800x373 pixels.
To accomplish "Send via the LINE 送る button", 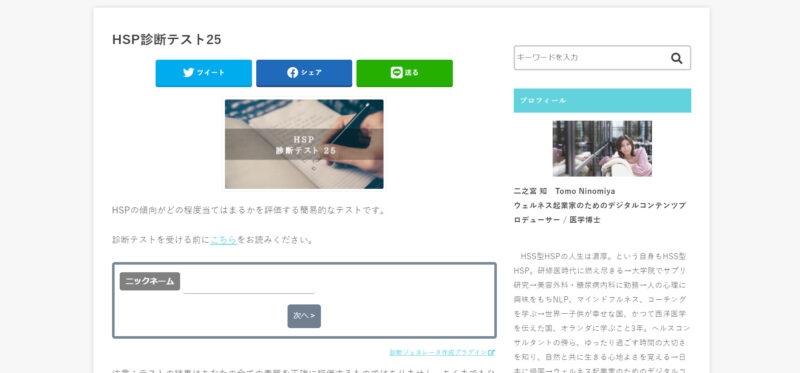I will [404, 73].
